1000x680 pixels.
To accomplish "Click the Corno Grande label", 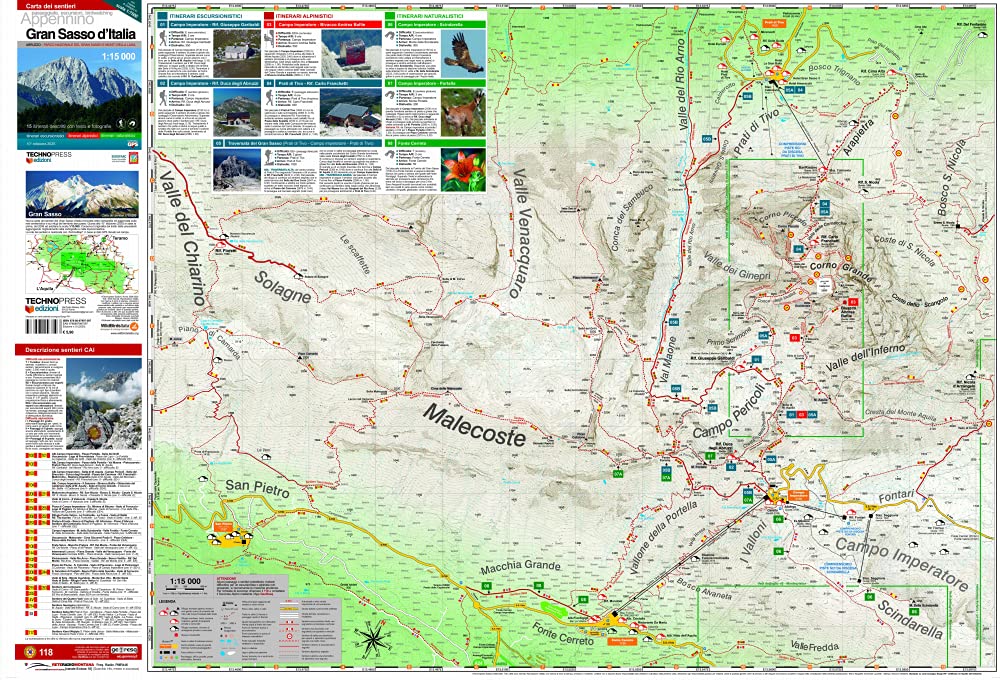I will (x=841, y=270).
